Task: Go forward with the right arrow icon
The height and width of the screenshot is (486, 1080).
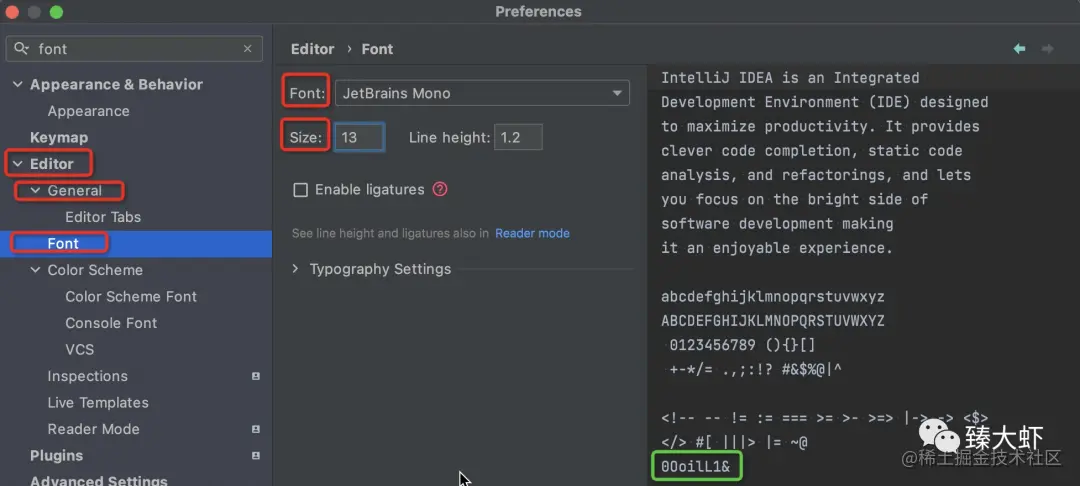Action: point(1048,49)
